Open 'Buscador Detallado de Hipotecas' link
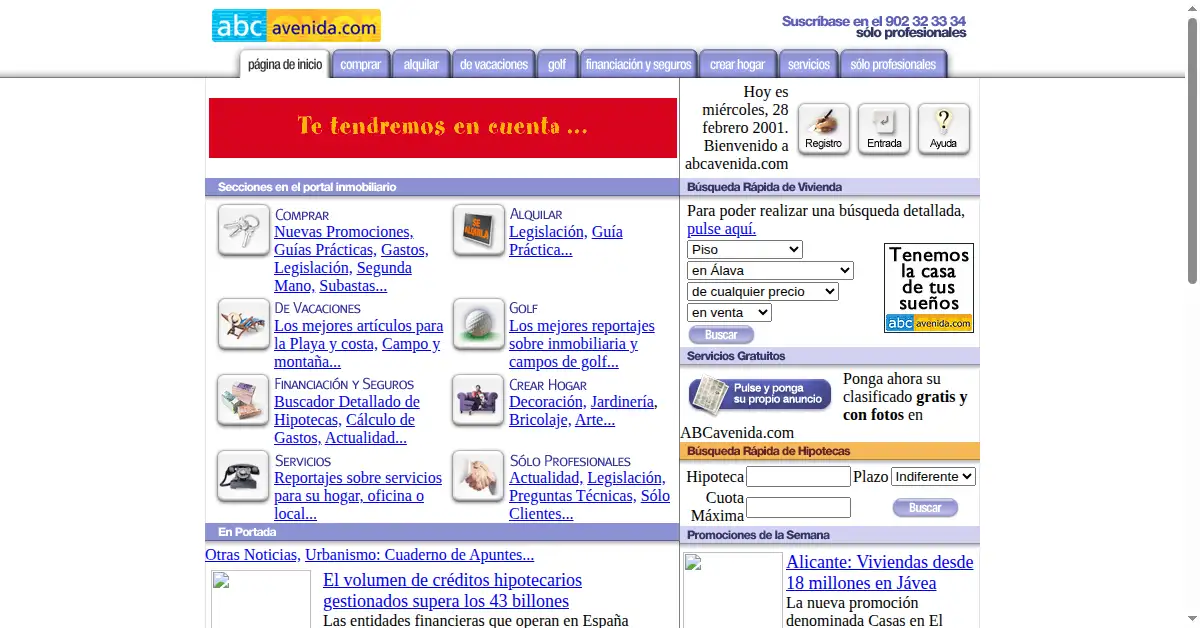Viewport: 1200px width, 628px height. pos(347,411)
